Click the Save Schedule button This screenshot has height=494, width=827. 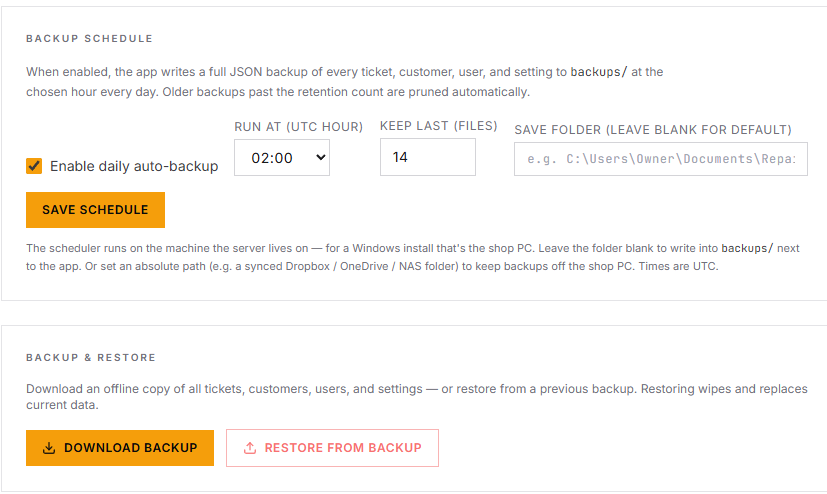[x=95, y=210]
